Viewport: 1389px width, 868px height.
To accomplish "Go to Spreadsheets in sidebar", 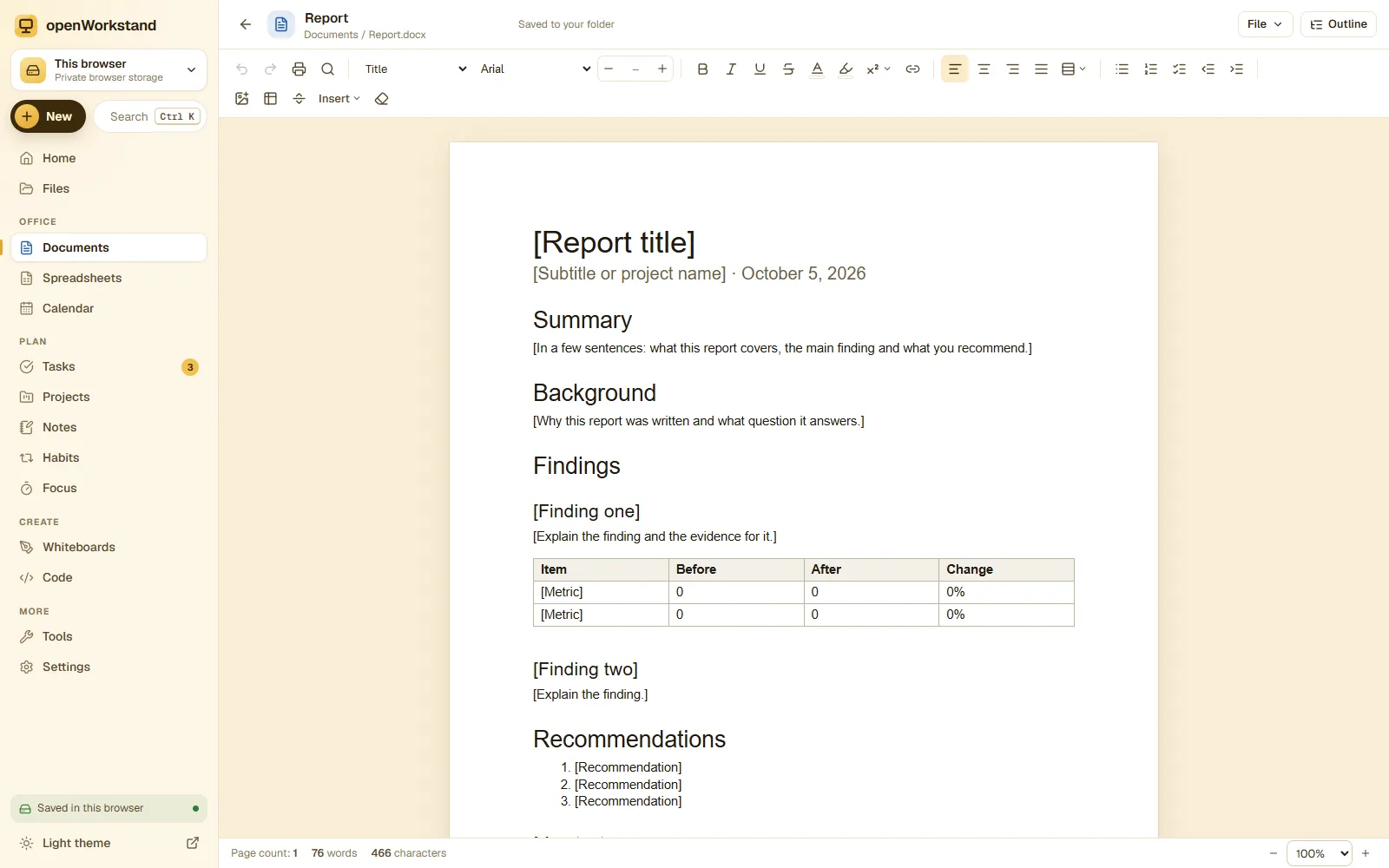I will pyautogui.click(x=109, y=278).
